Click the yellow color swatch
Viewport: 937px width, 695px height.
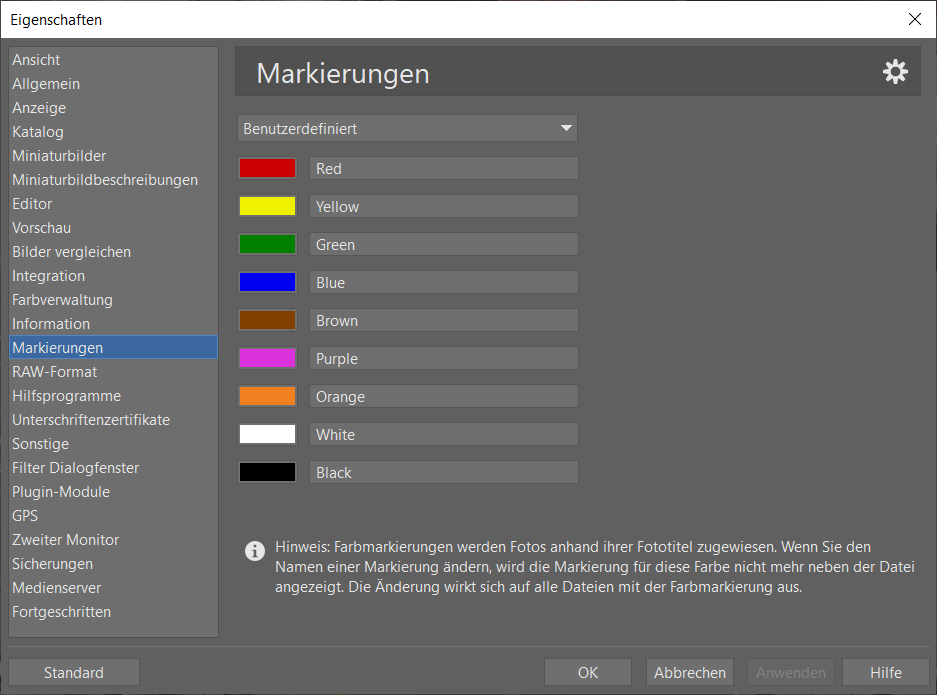click(x=268, y=206)
